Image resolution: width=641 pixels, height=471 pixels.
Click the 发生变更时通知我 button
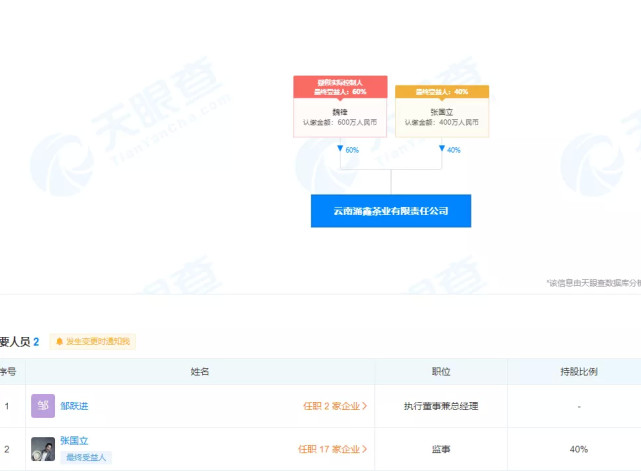92,342
